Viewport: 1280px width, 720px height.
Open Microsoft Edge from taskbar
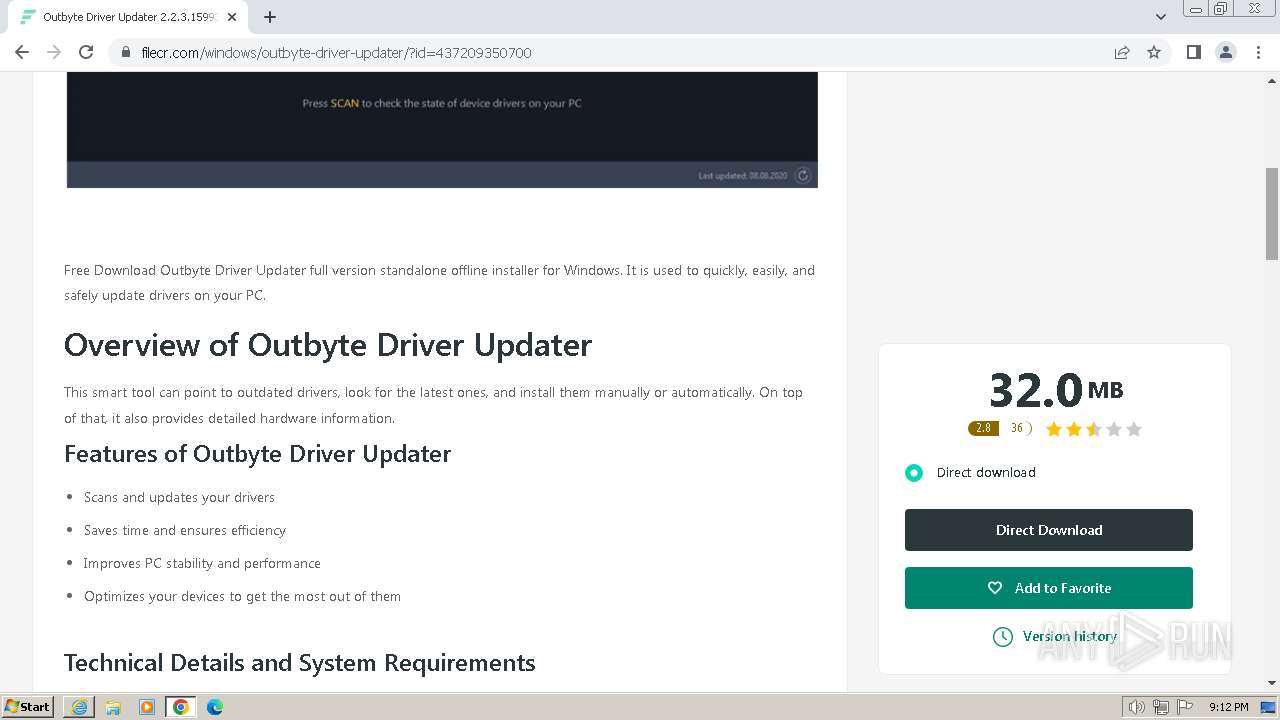click(215, 707)
